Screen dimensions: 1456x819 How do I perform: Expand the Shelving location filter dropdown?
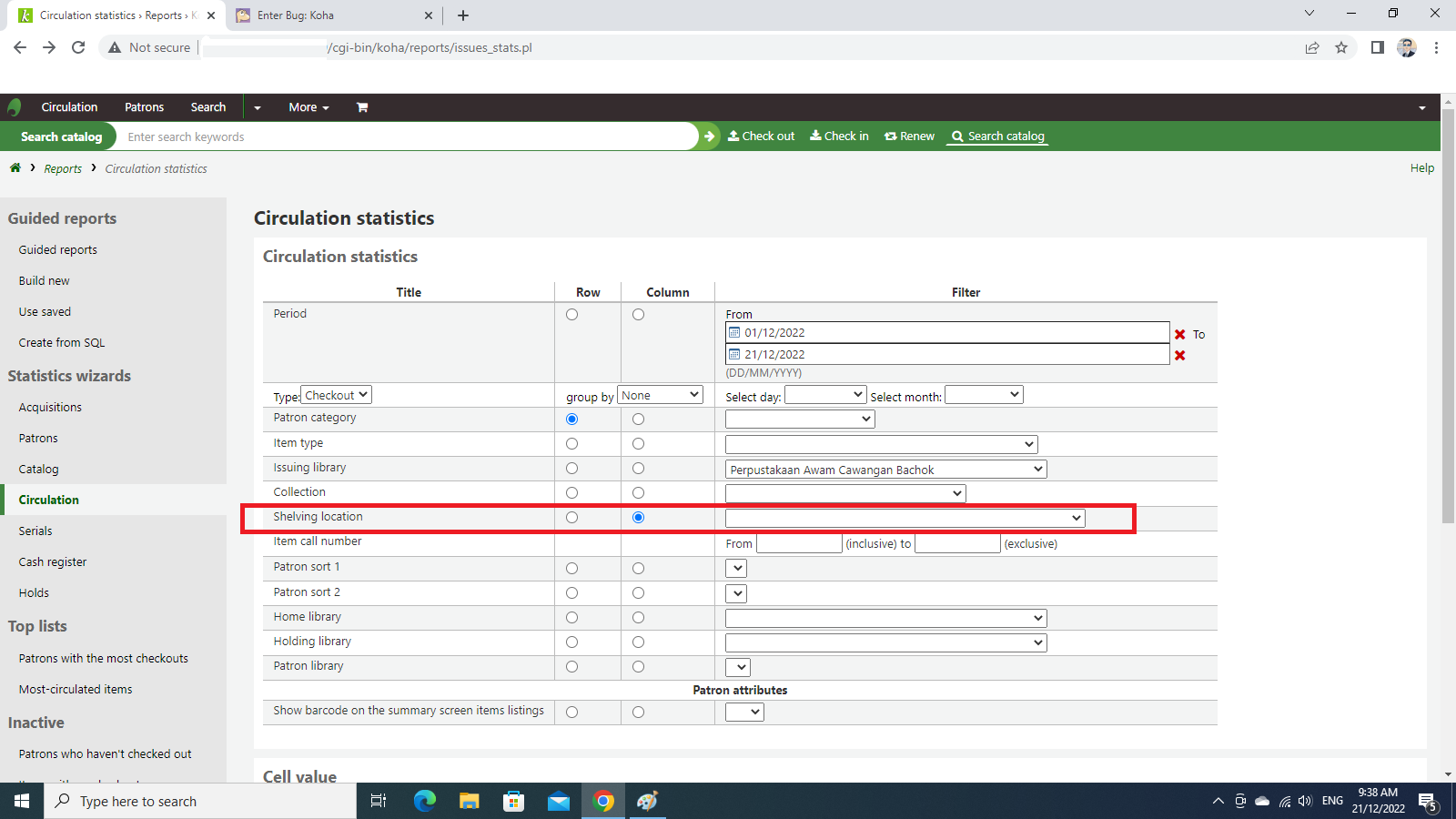(x=905, y=518)
